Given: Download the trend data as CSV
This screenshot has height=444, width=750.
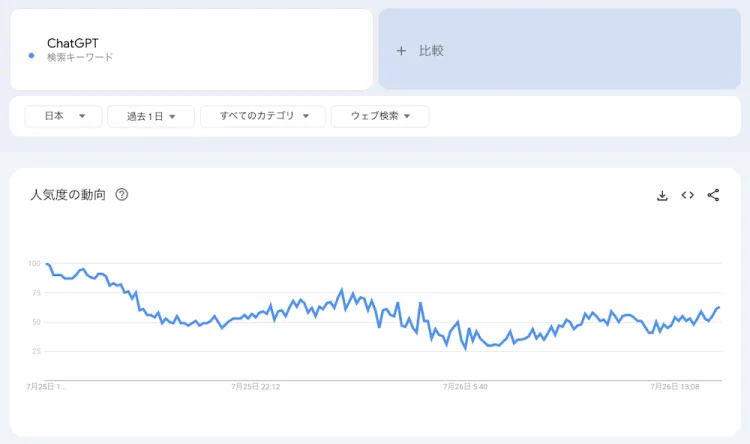Looking at the screenshot, I should (662, 195).
